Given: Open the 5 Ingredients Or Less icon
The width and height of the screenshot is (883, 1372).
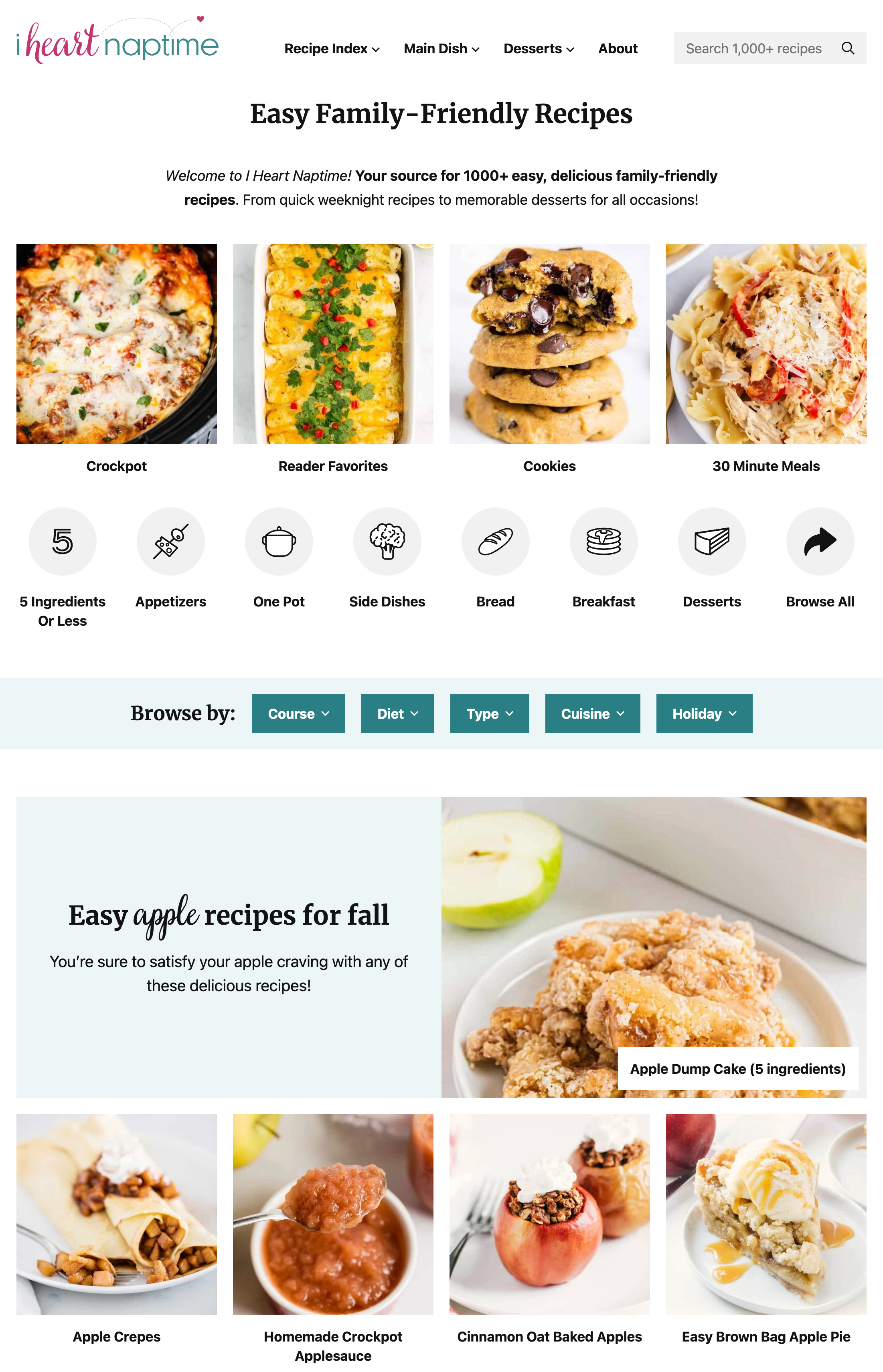Looking at the screenshot, I should coord(63,541).
